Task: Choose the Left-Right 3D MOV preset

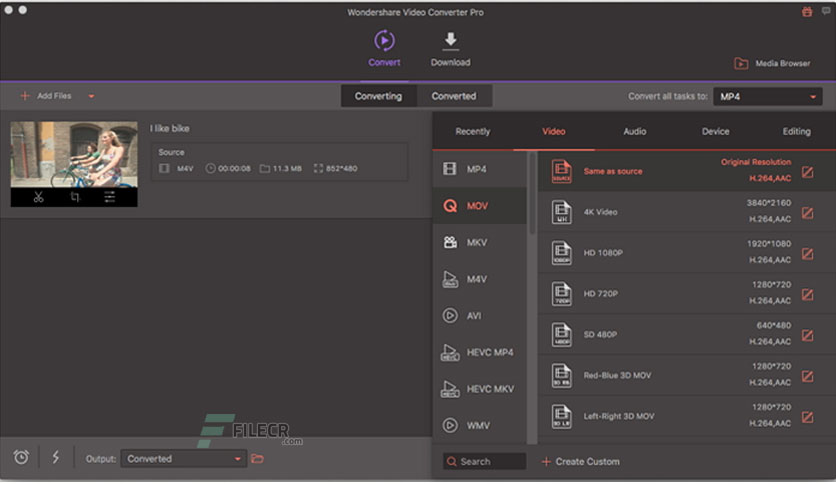Action: tap(687, 416)
